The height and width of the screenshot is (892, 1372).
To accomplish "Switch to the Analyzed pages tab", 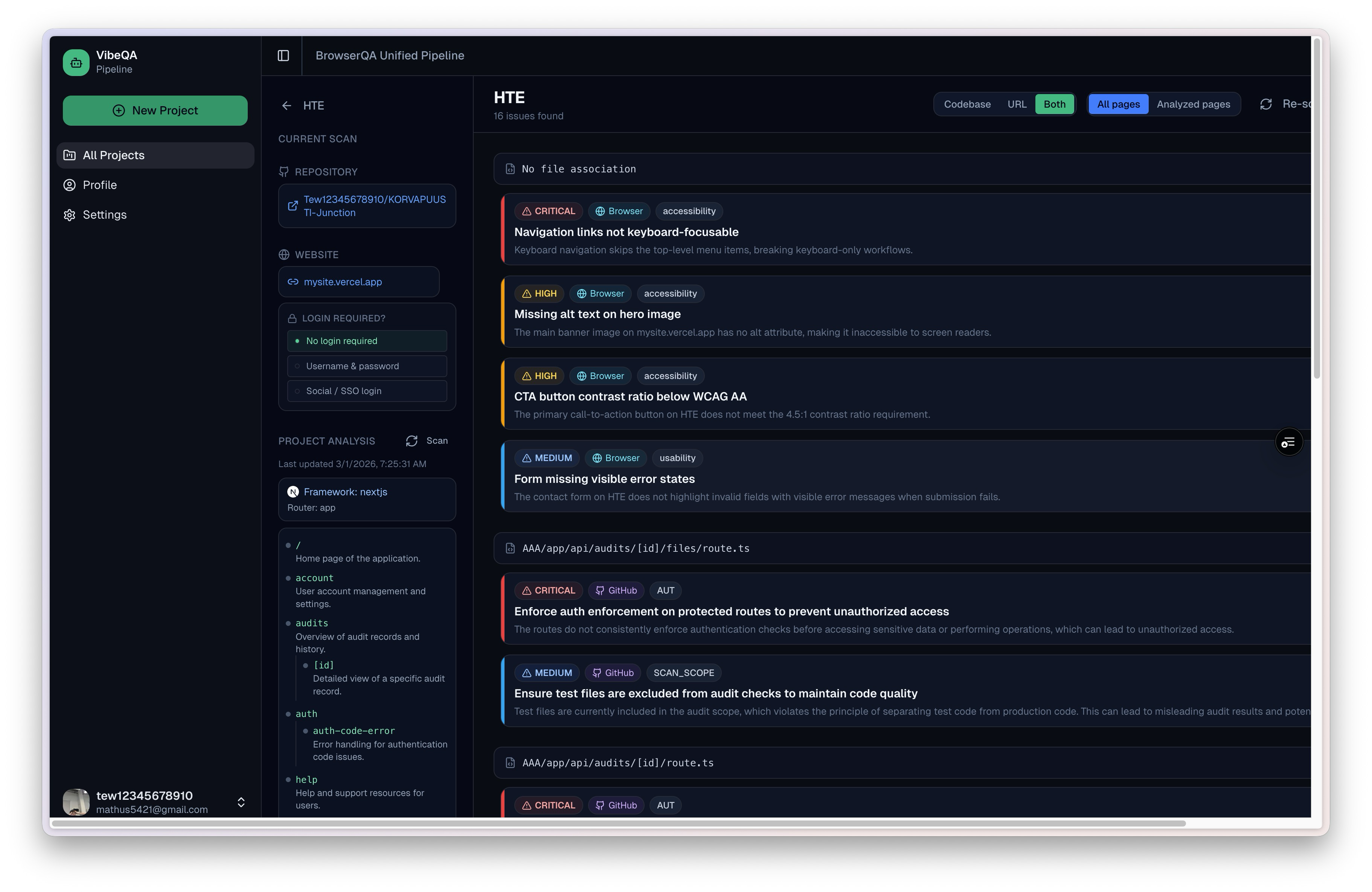I will pyautogui.click(x=1193, y=104).
